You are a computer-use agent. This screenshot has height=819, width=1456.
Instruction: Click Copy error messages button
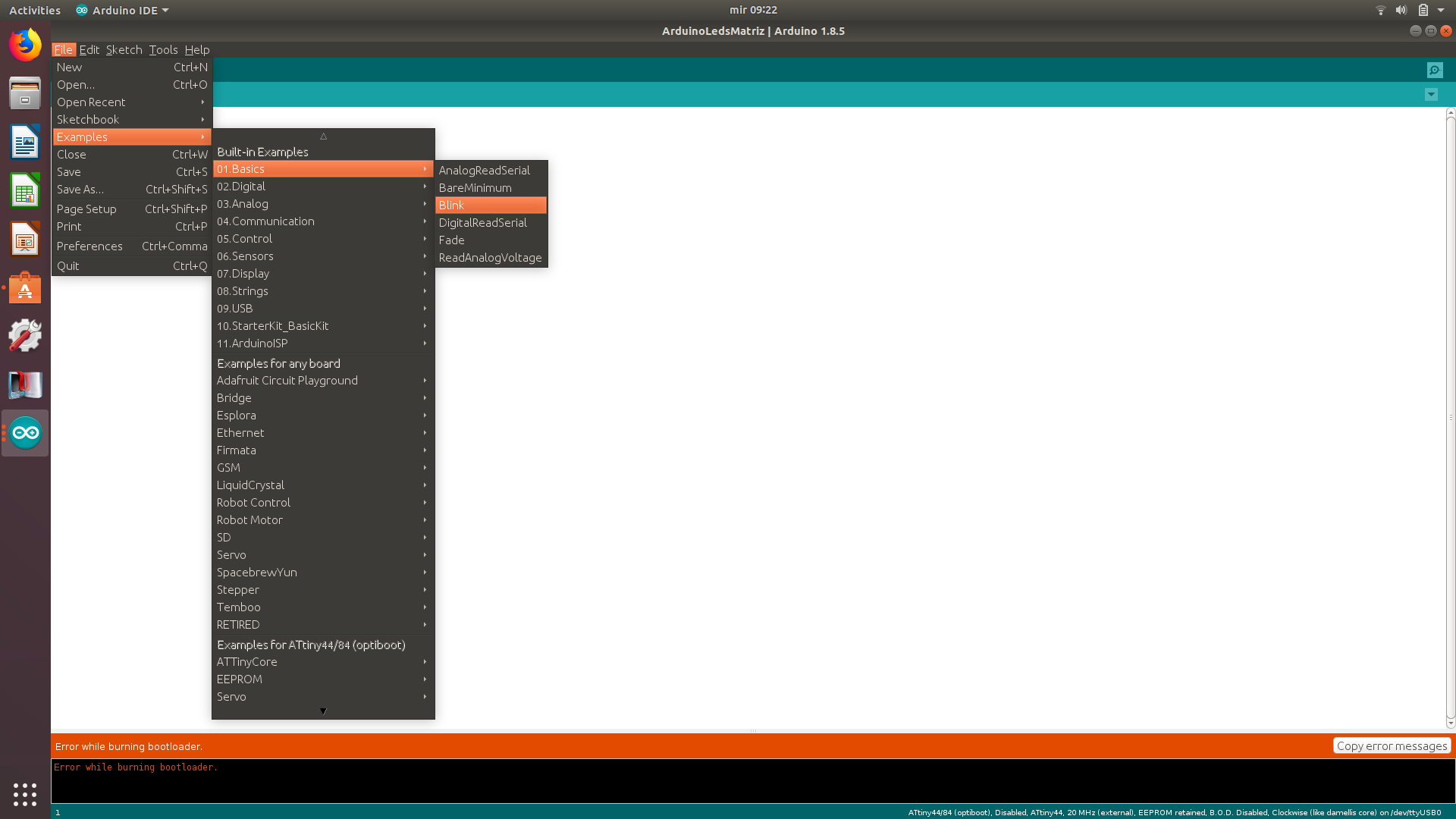point(1392,746)
